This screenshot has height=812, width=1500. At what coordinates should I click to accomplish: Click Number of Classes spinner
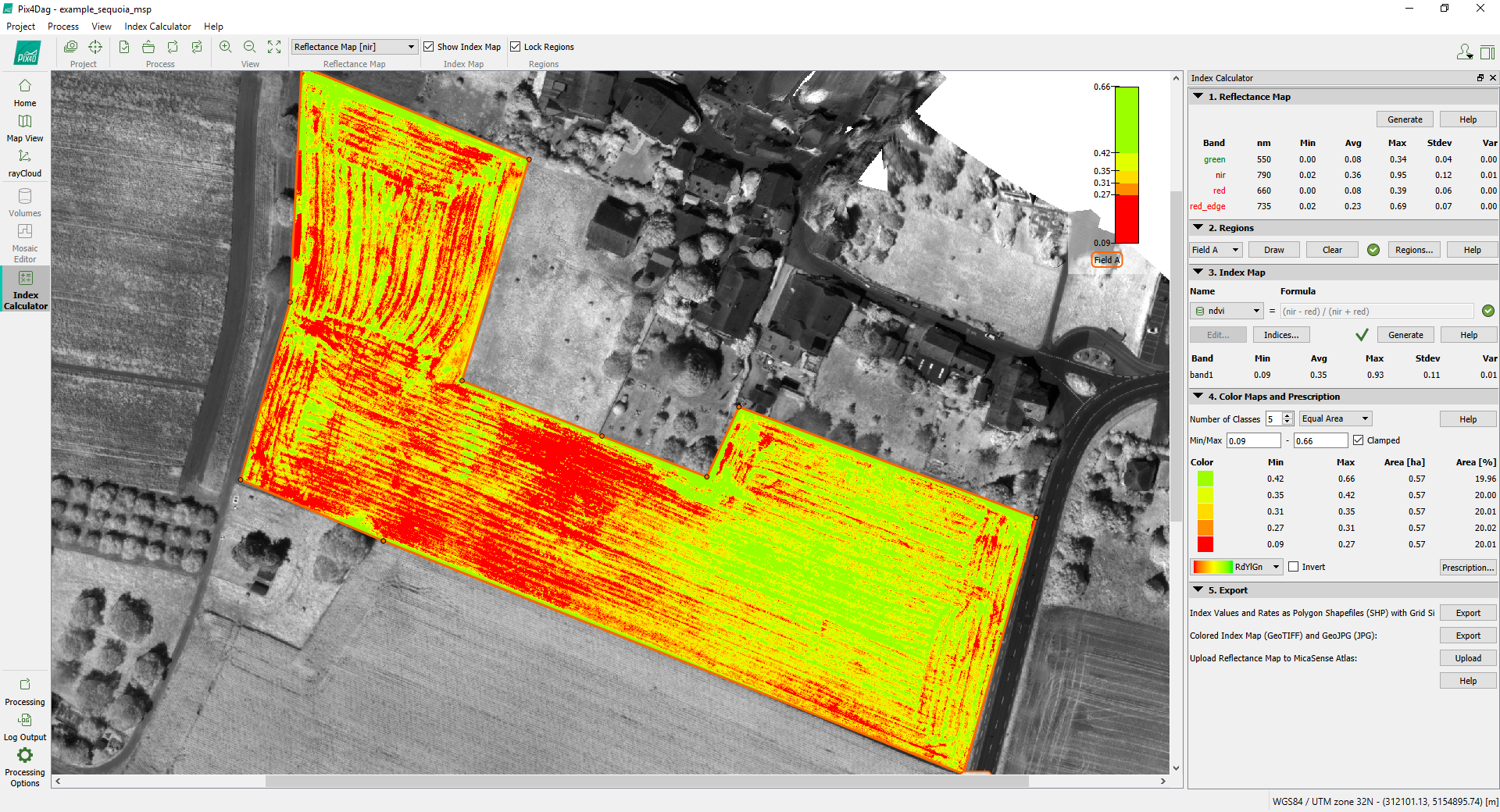(1280, 419)
